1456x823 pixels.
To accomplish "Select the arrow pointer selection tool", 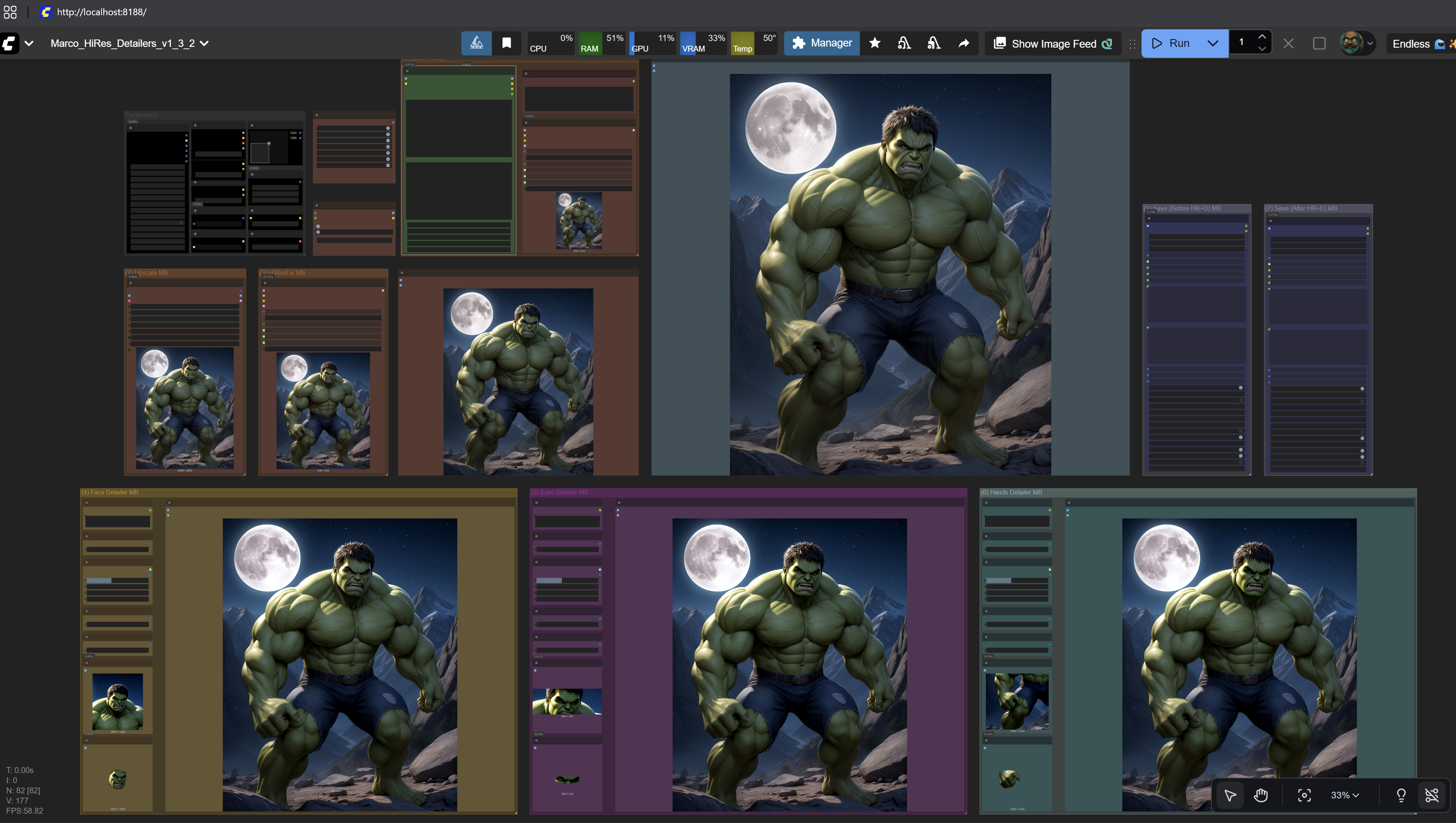I will pyautogui.click(x=1230, y=795).
